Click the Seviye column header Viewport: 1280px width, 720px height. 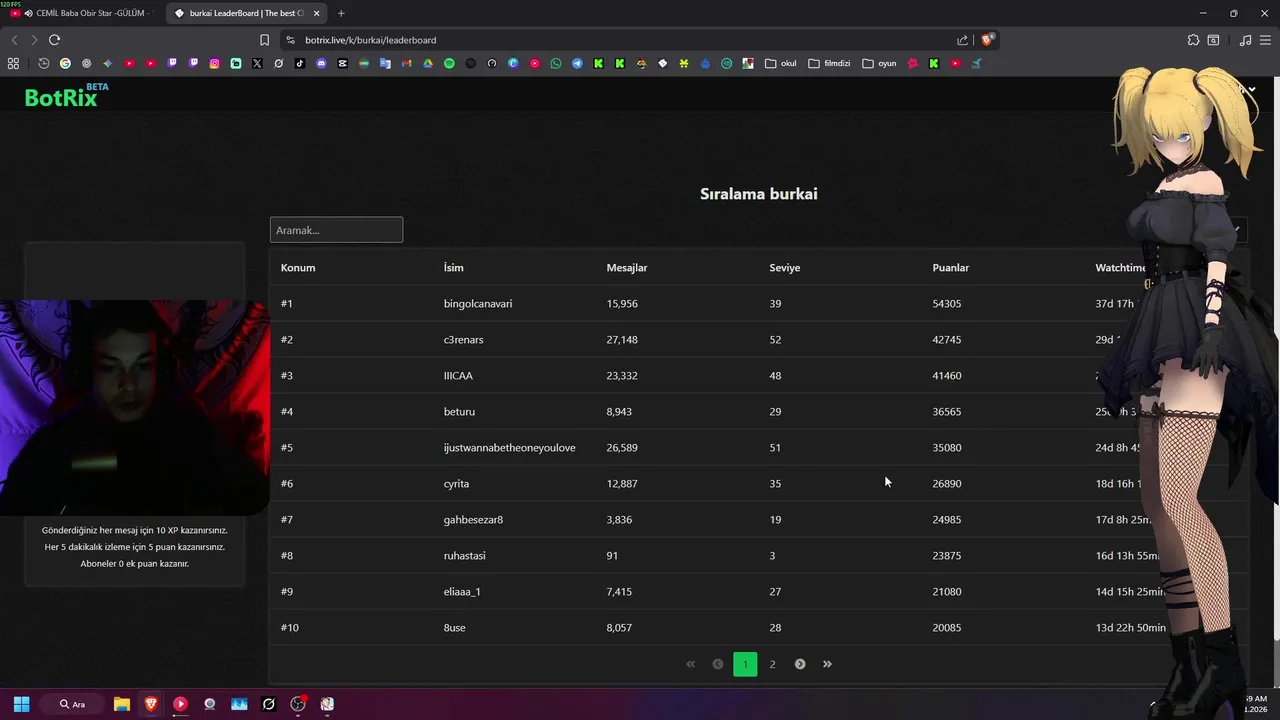point(785,268)
